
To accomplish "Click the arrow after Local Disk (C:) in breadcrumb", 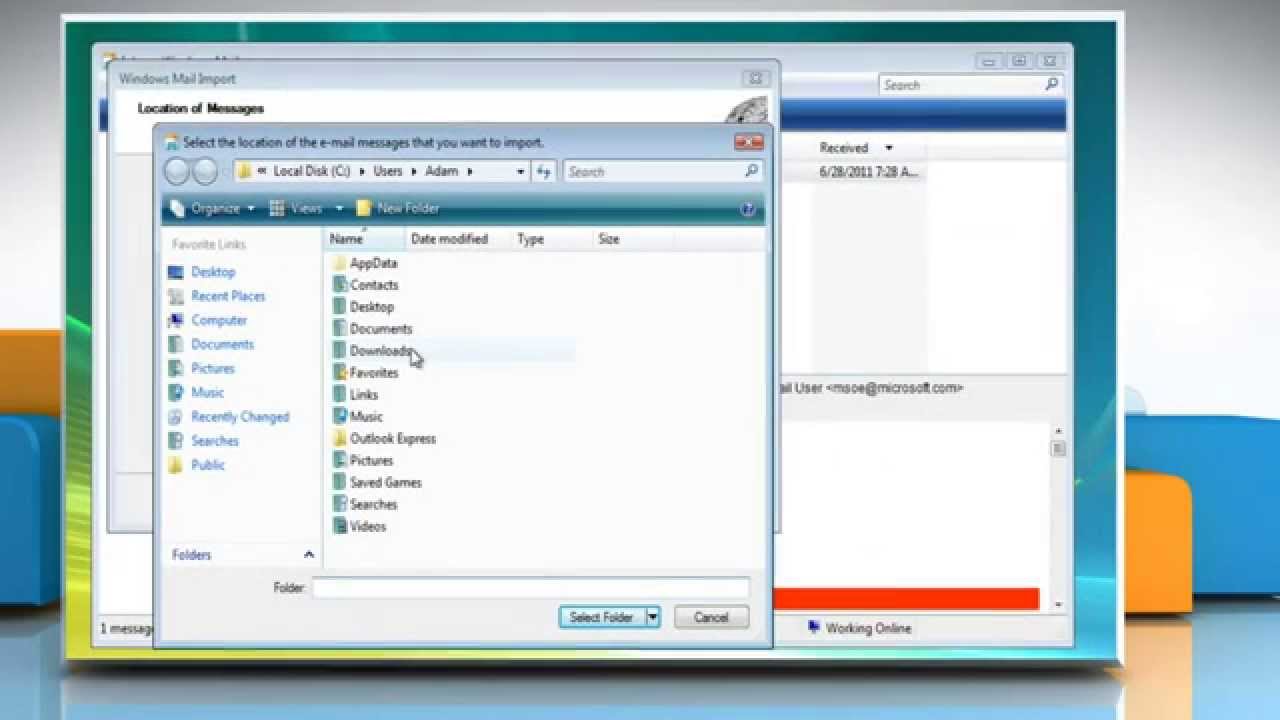I will [x=361, y=171].
